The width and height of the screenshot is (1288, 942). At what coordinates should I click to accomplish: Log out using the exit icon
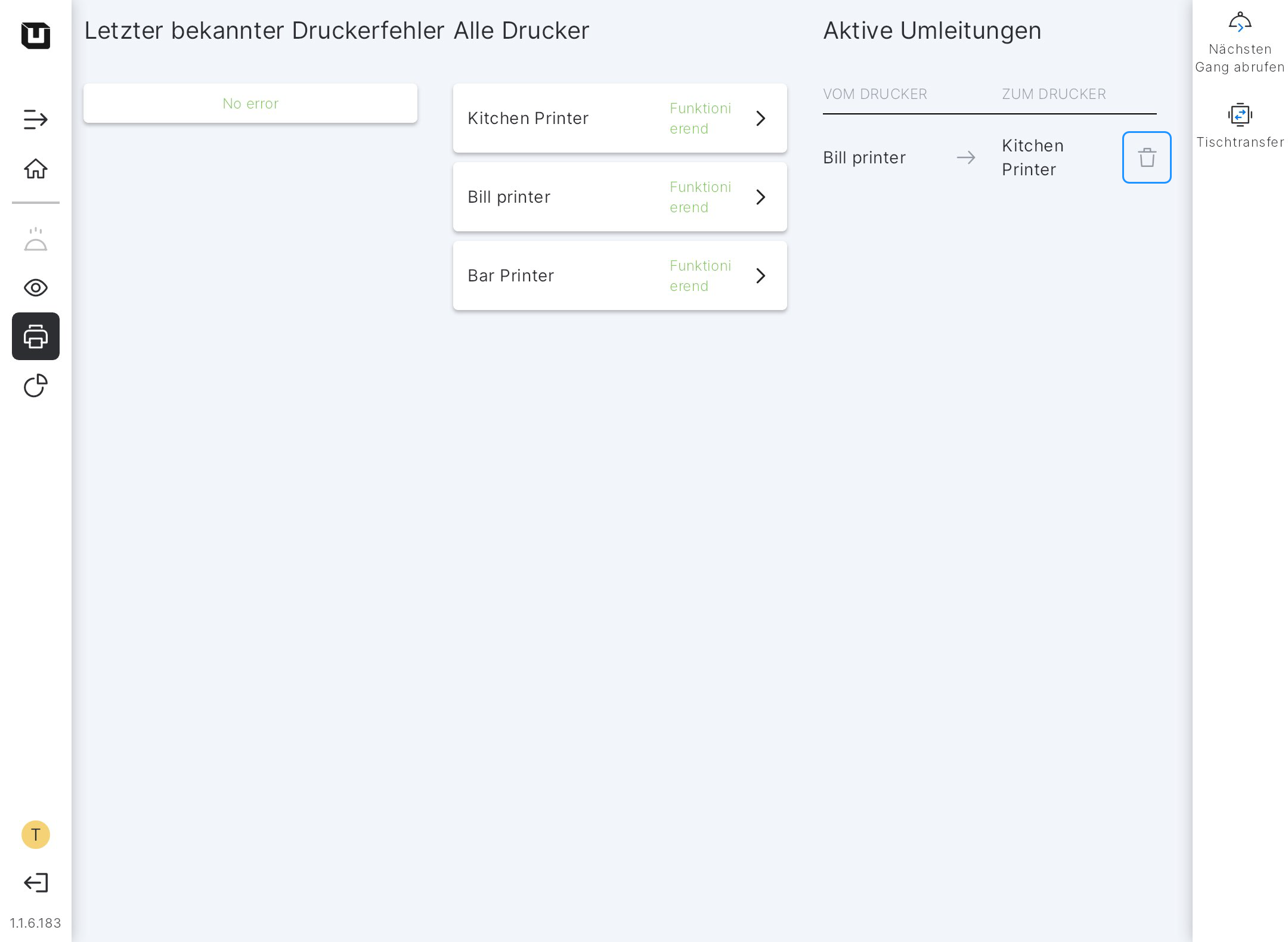point(36,883)
